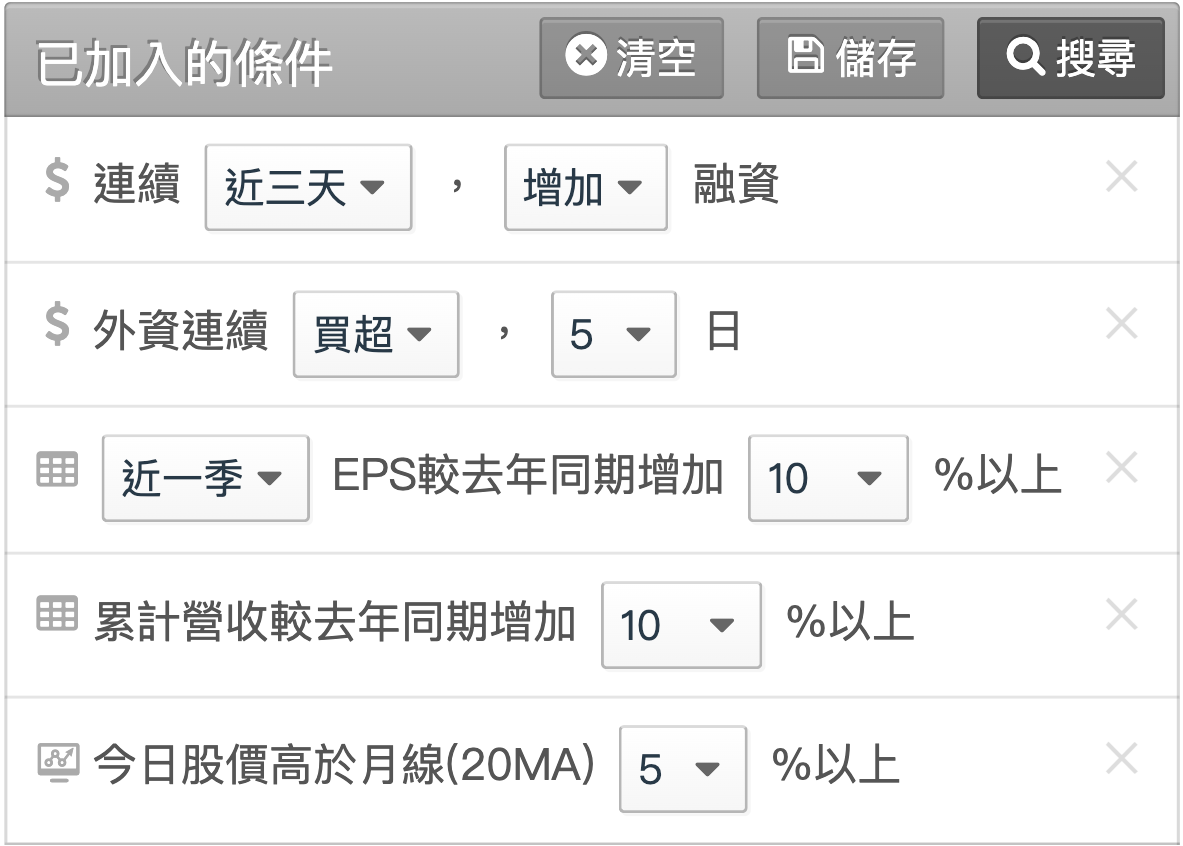Click the 清空 clear button

[x=631, y=58]
